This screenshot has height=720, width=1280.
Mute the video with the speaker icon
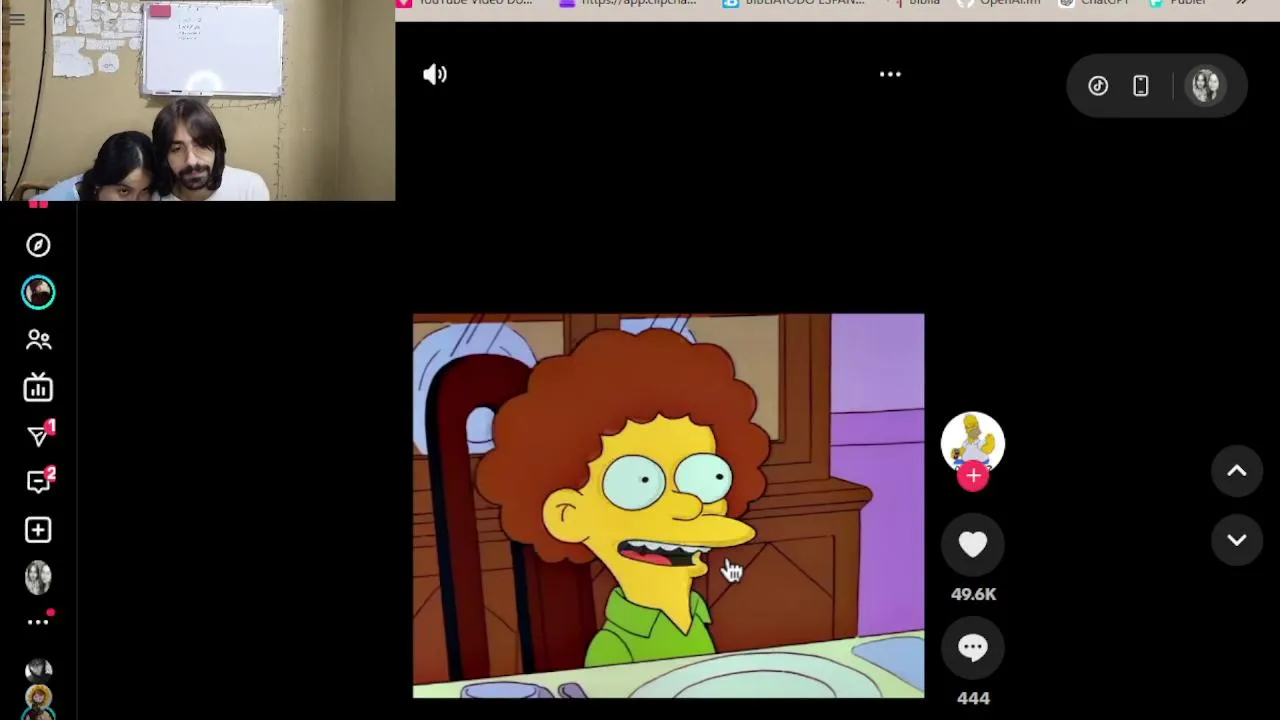point(435,74)
